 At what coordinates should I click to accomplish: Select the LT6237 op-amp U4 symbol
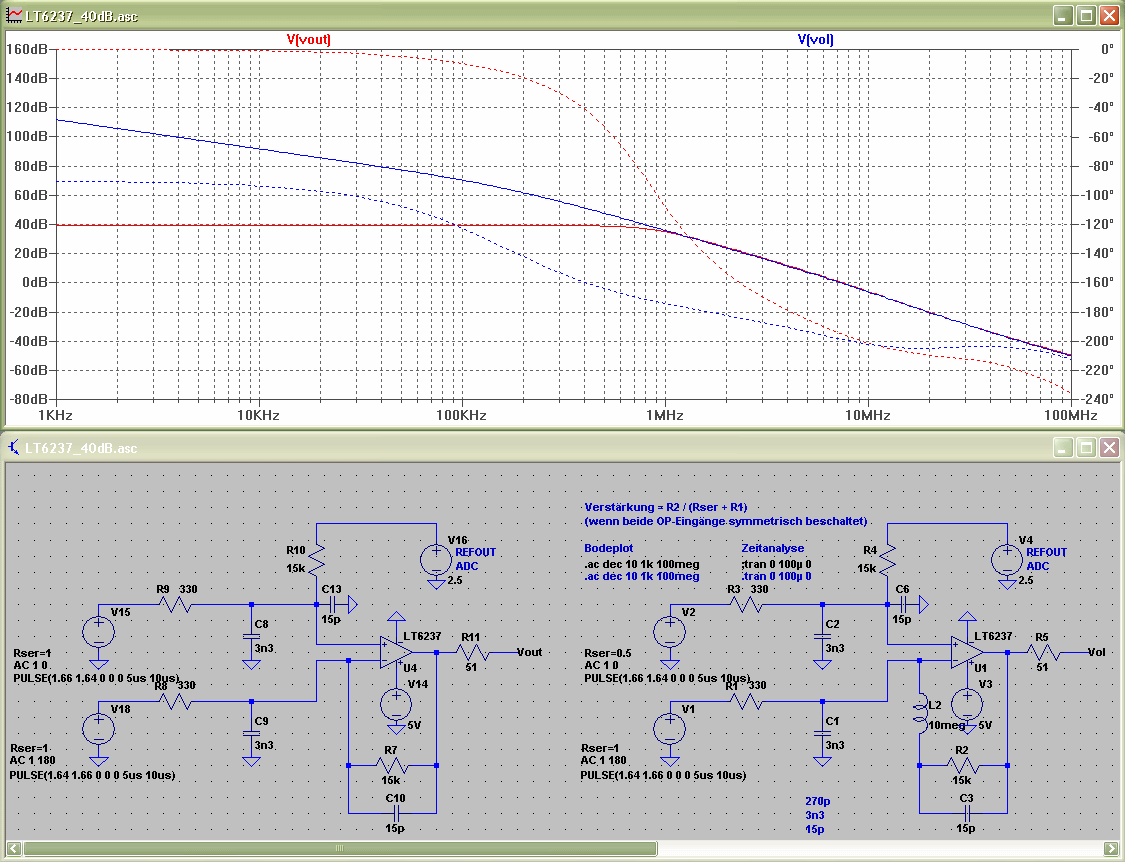tap(396, 652)
